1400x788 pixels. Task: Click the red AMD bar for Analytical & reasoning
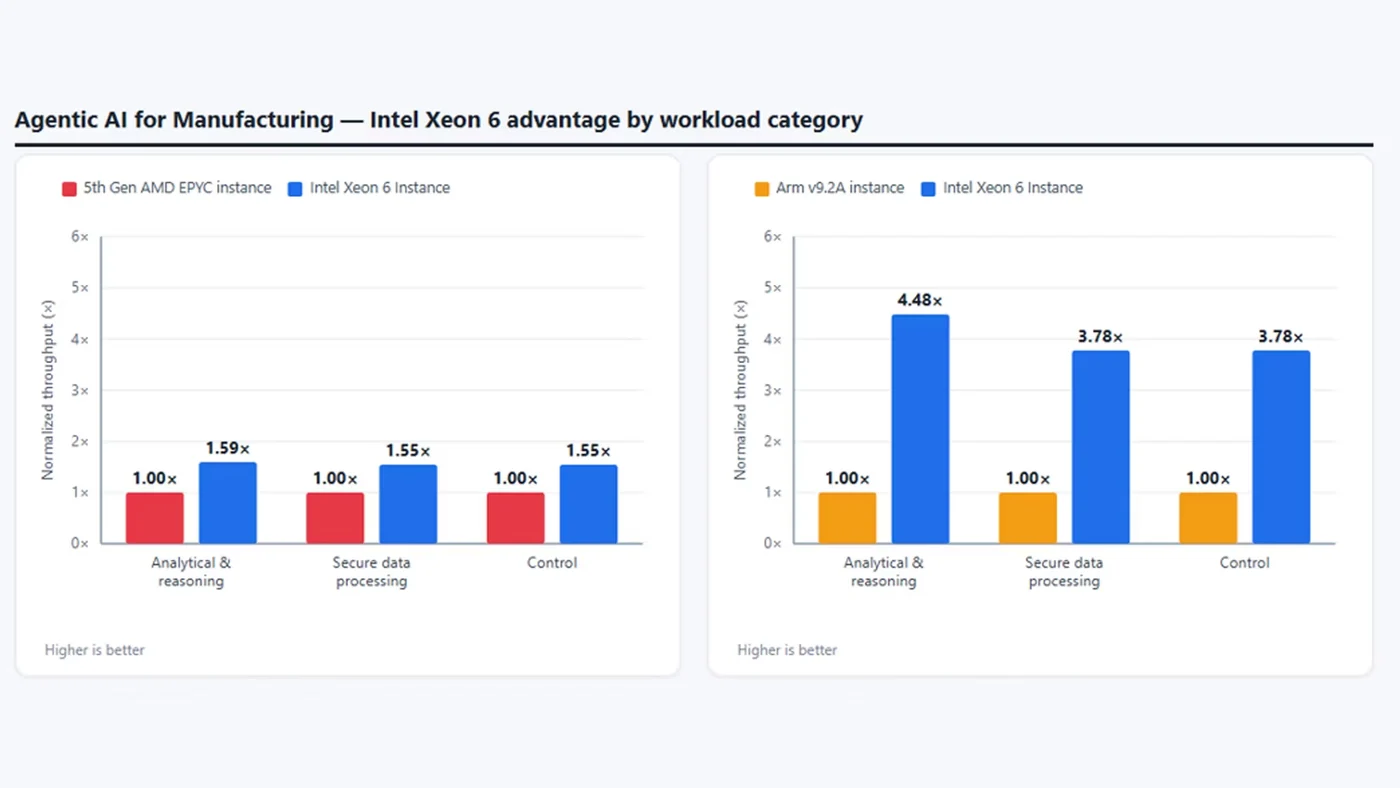(x=155, y=518)
